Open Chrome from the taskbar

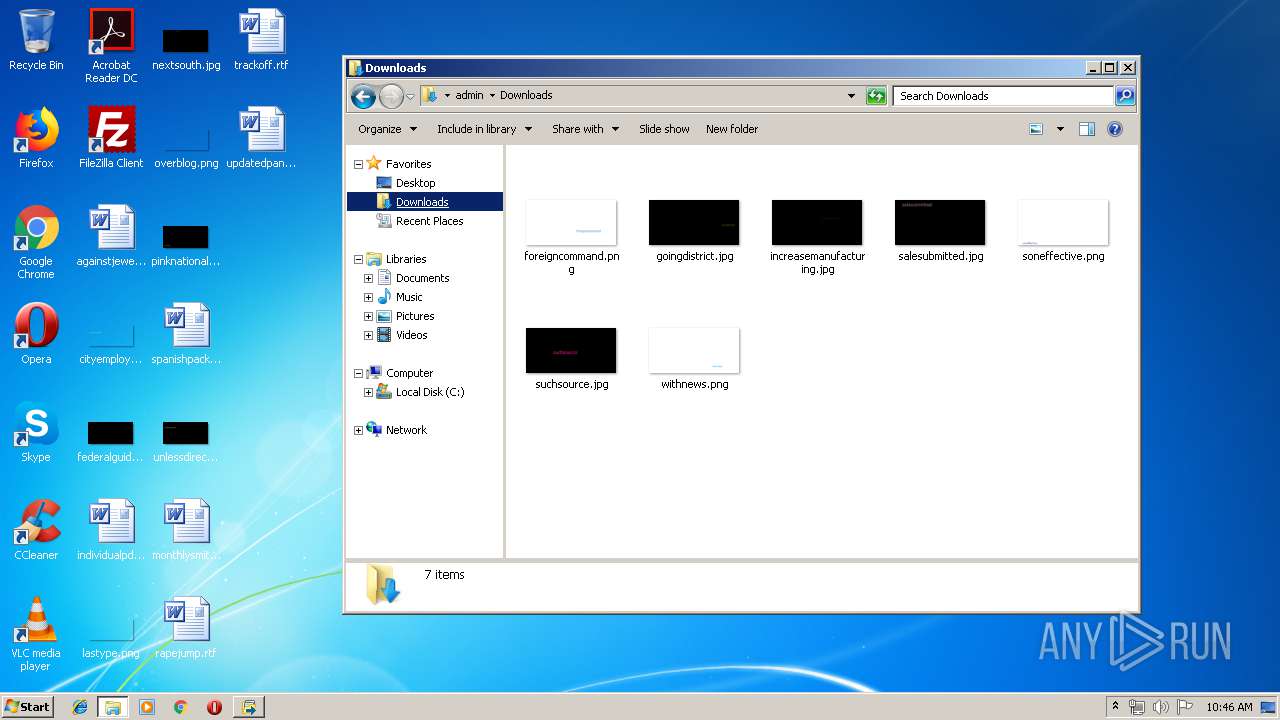[x=180, y=707]
